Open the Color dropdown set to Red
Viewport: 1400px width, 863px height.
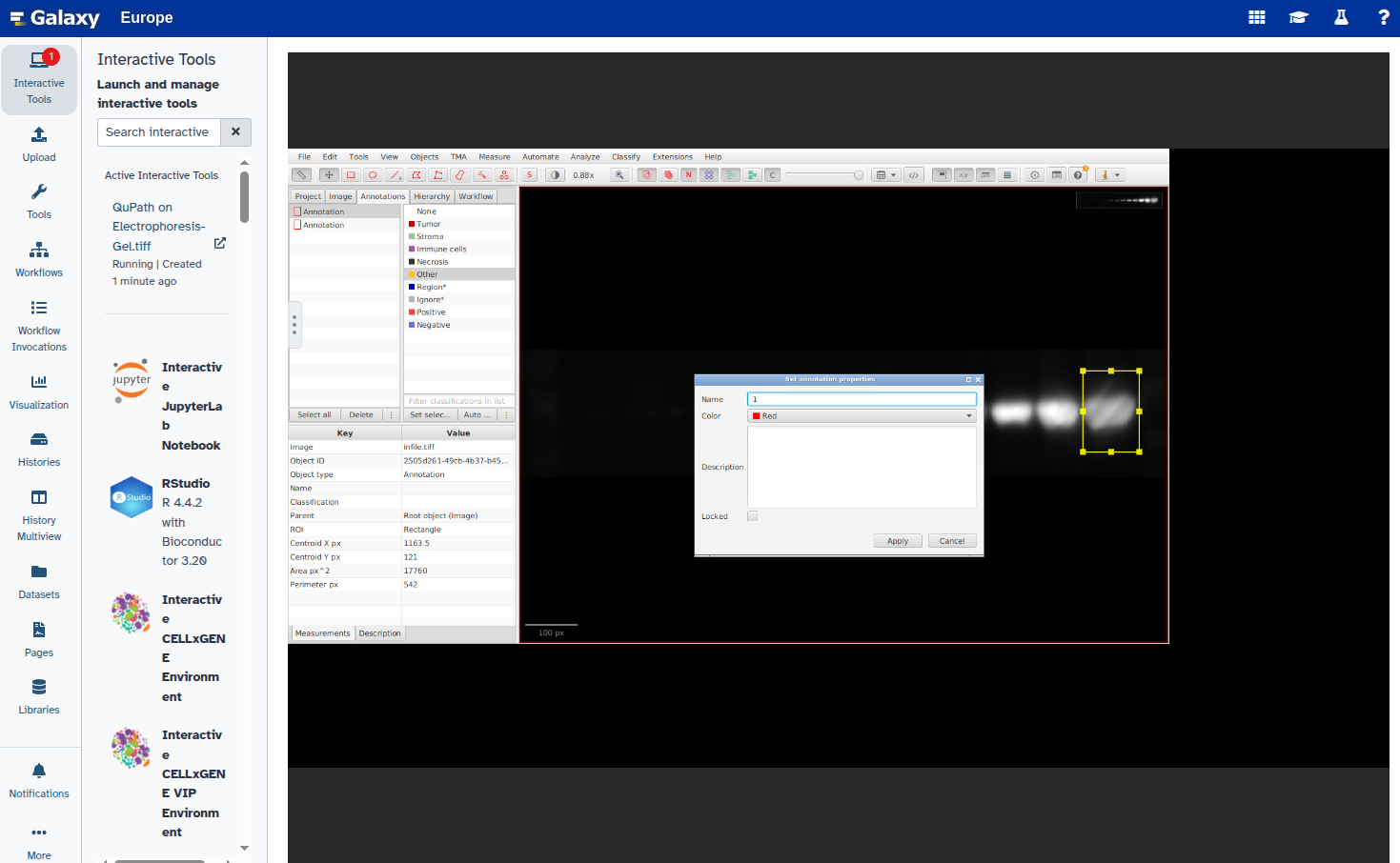tap(862, 416)
